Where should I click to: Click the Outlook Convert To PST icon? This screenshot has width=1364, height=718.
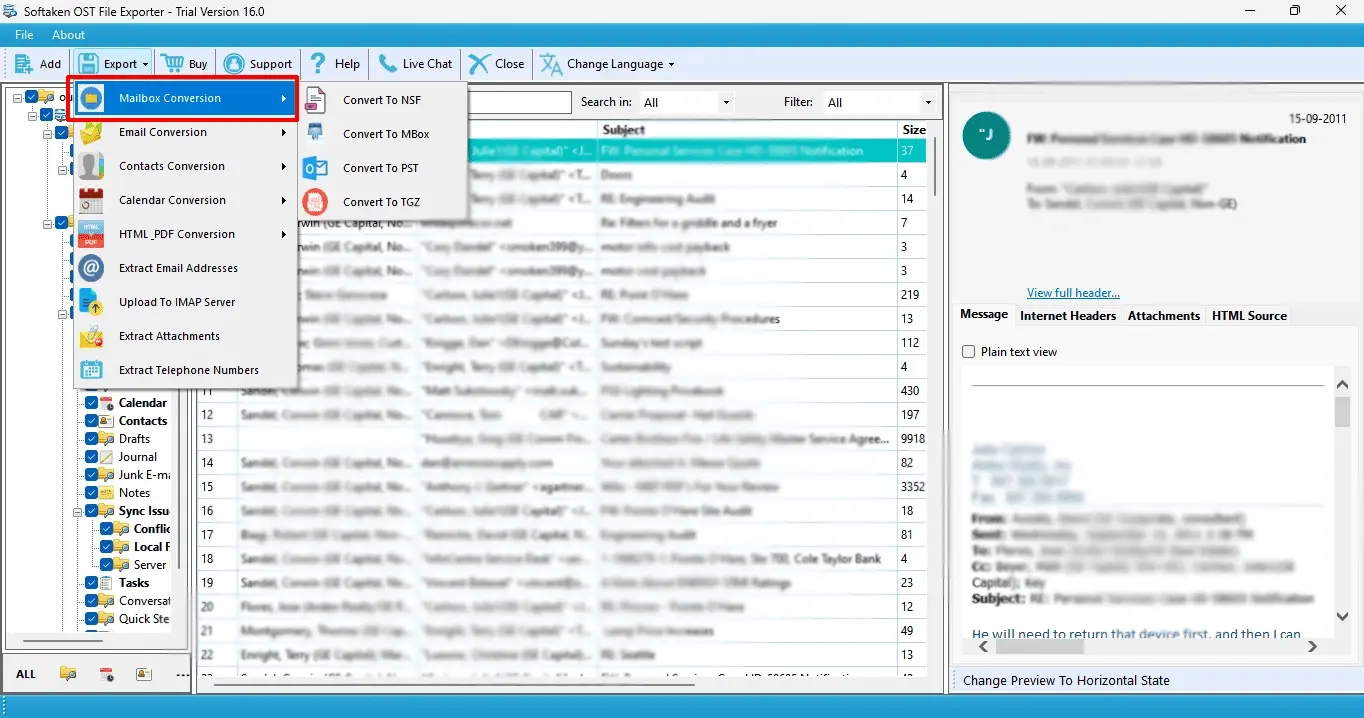(x=316, y=167)
